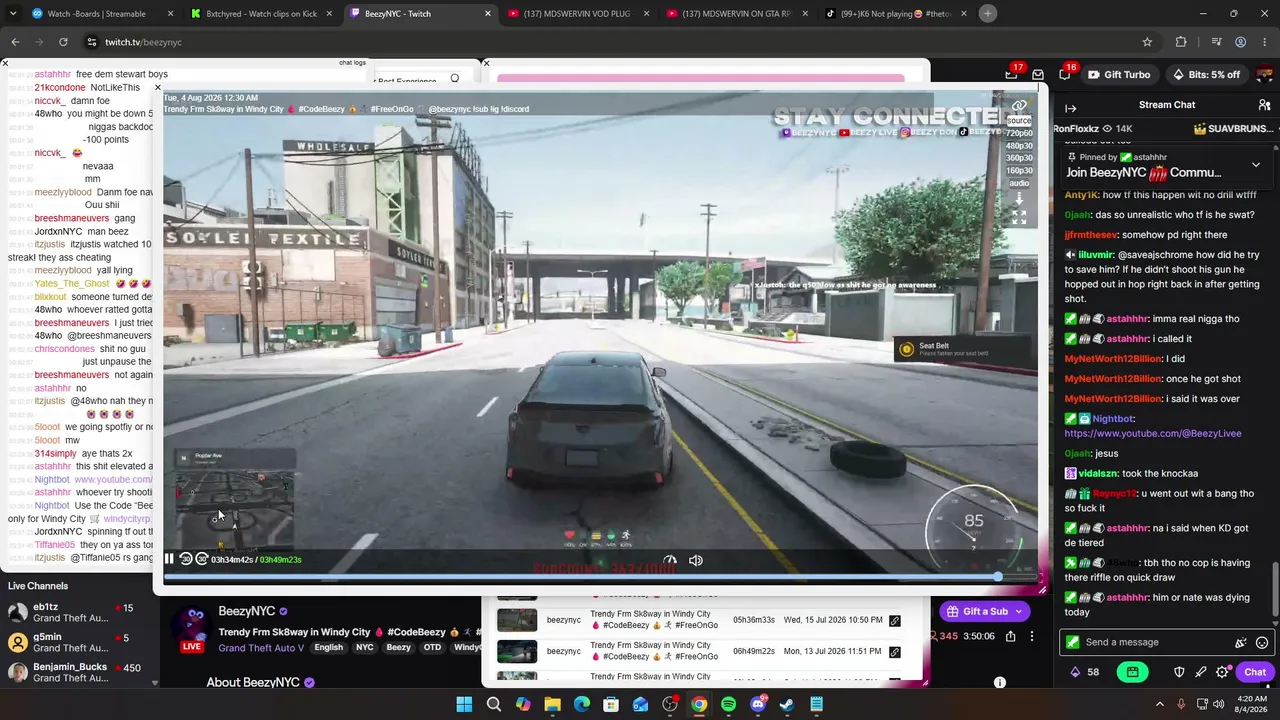This screenshot has height=720, width=1280.
Task: Open Prime loot crown icon
Action: pyautogui.click(x=1011, y=74)
